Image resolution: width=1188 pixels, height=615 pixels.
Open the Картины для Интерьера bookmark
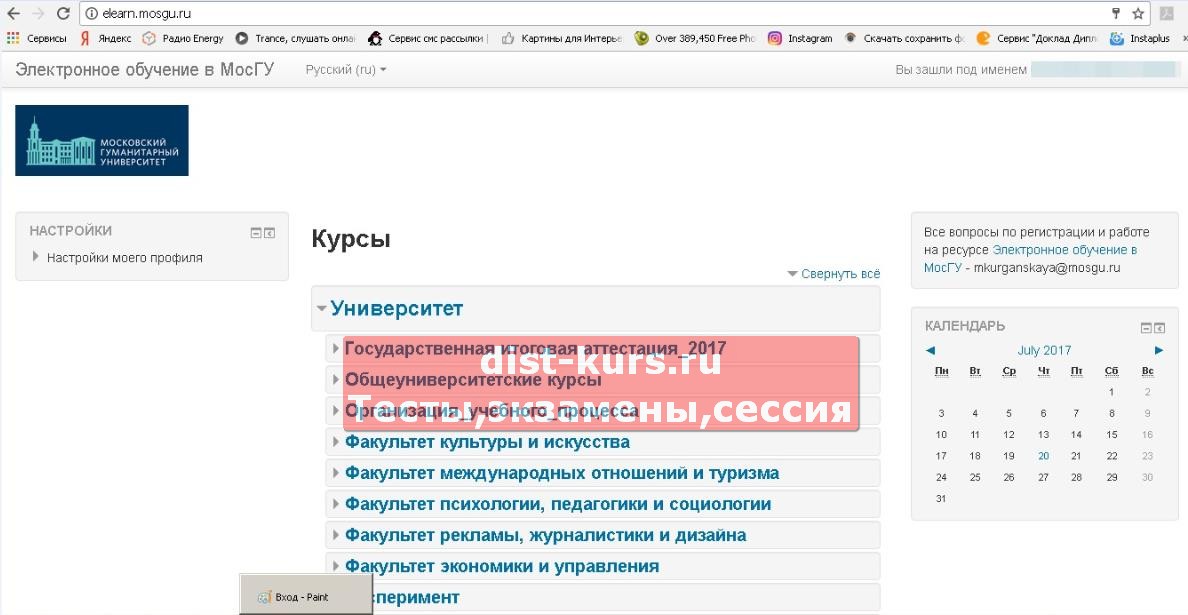click(x=561, y=39)
